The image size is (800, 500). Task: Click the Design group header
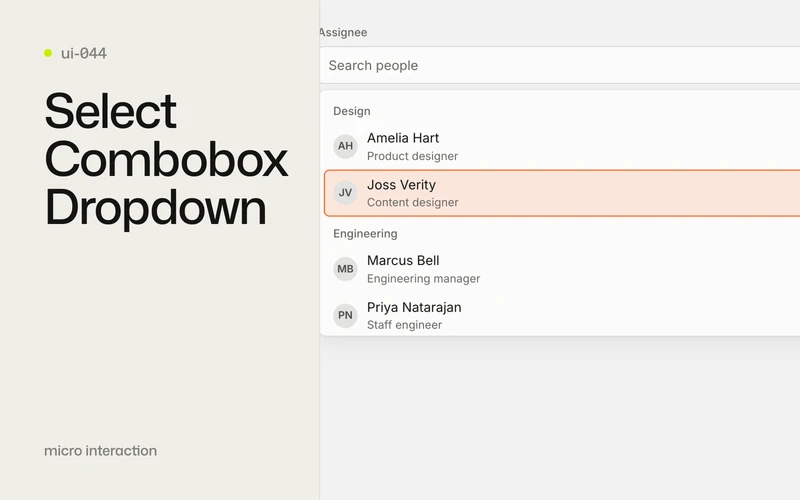coord(352,111)
